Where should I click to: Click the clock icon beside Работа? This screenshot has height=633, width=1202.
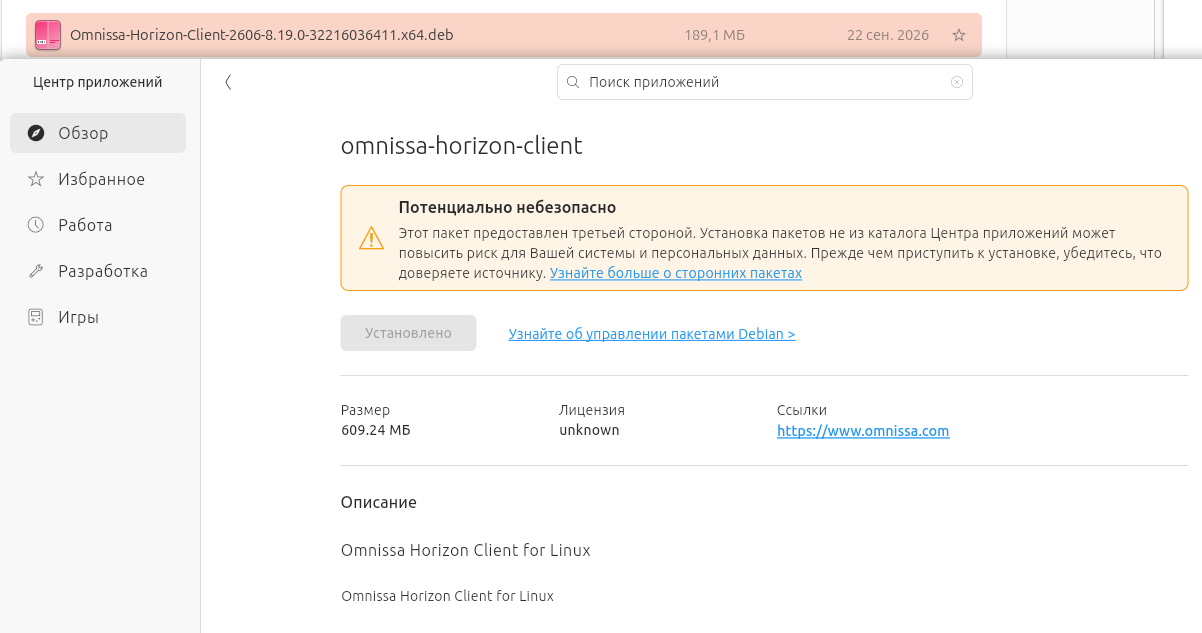pos(36,225)
